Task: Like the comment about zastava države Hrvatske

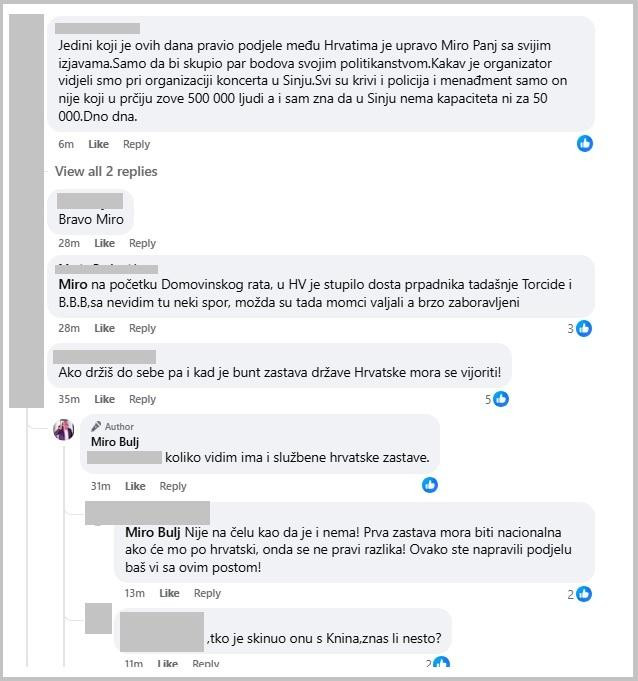Action: tap(105, 399)
